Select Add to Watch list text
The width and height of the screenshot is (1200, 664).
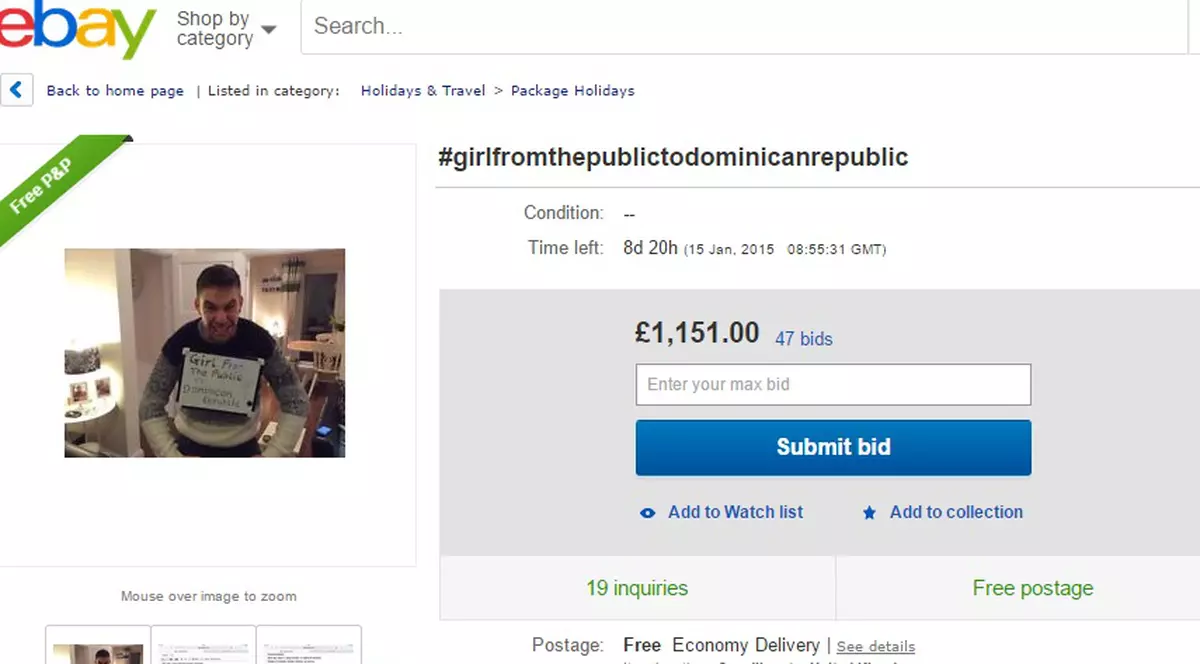(735, 512)
